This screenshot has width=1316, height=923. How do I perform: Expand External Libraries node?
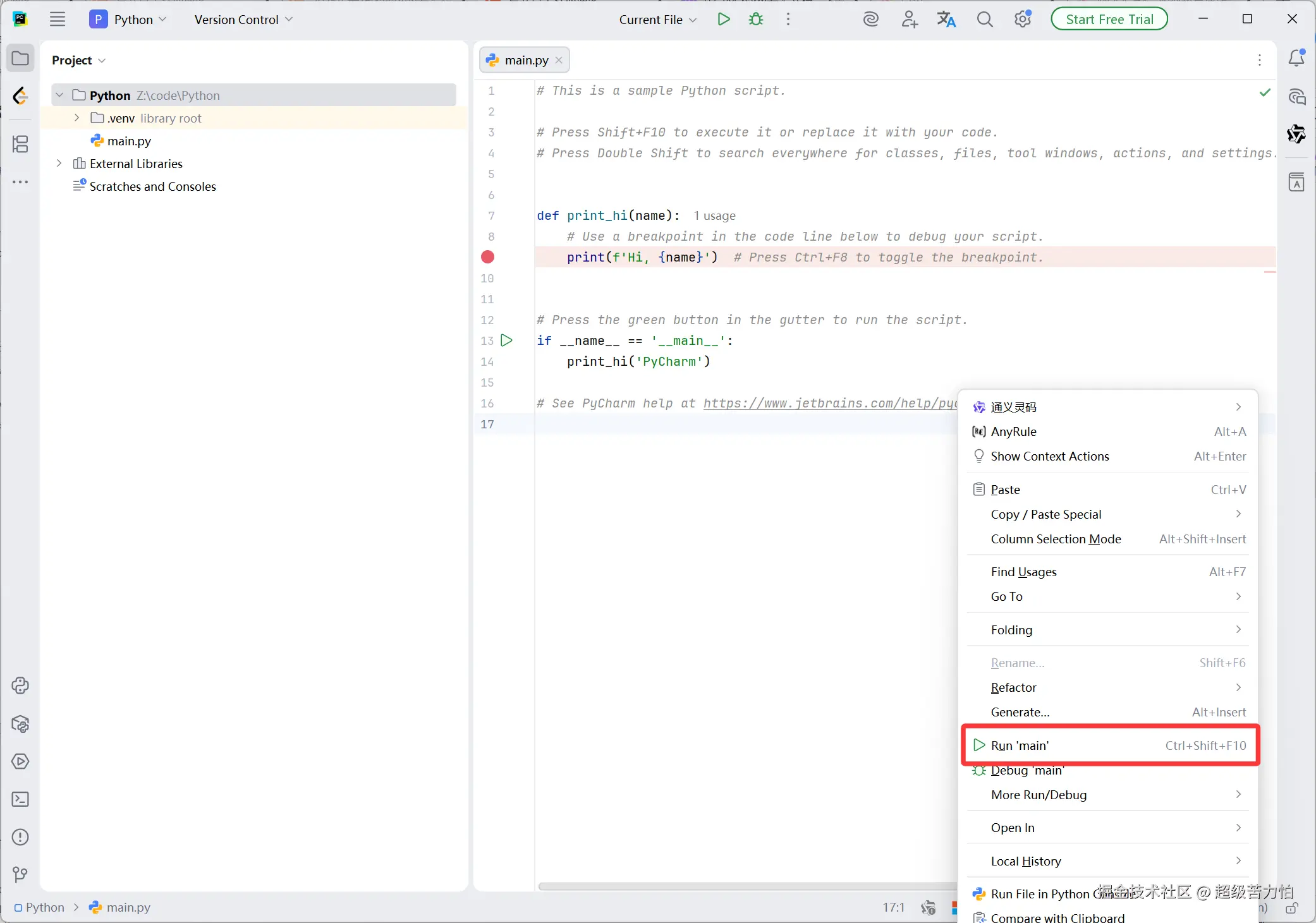coord(59,164)
